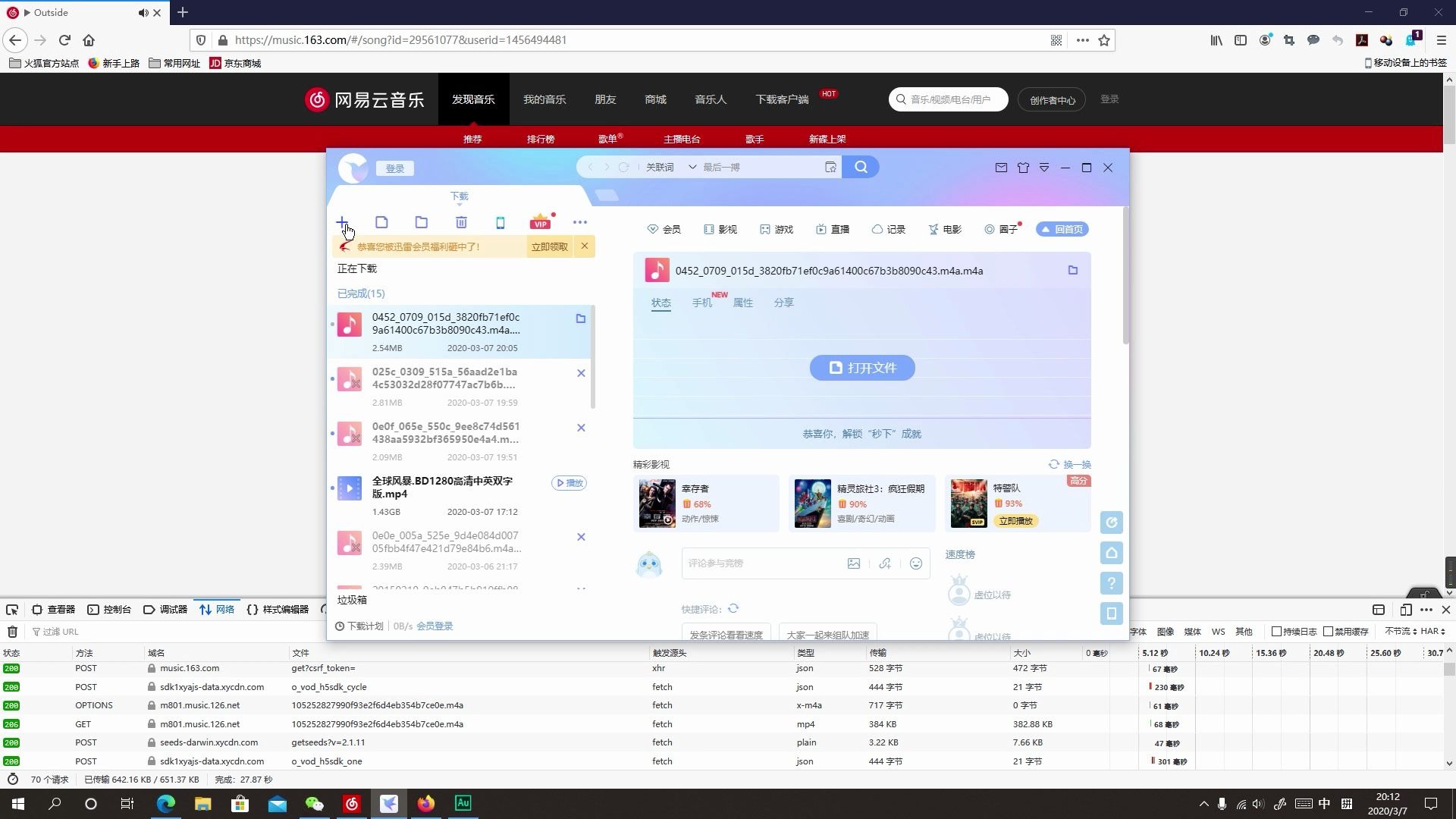
Task: Click the blue plus new download icon
Action: [342, 222]
